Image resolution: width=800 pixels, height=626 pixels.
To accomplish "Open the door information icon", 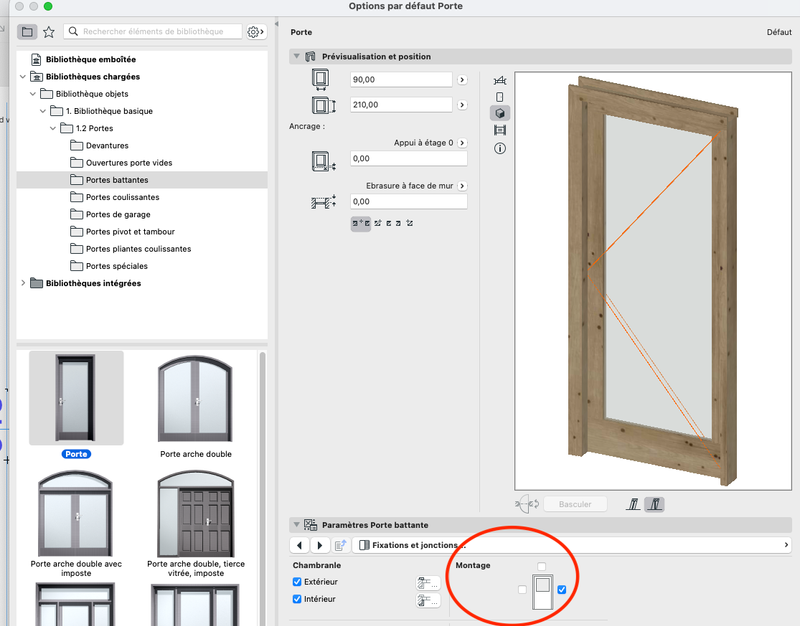I will (500, 148).
